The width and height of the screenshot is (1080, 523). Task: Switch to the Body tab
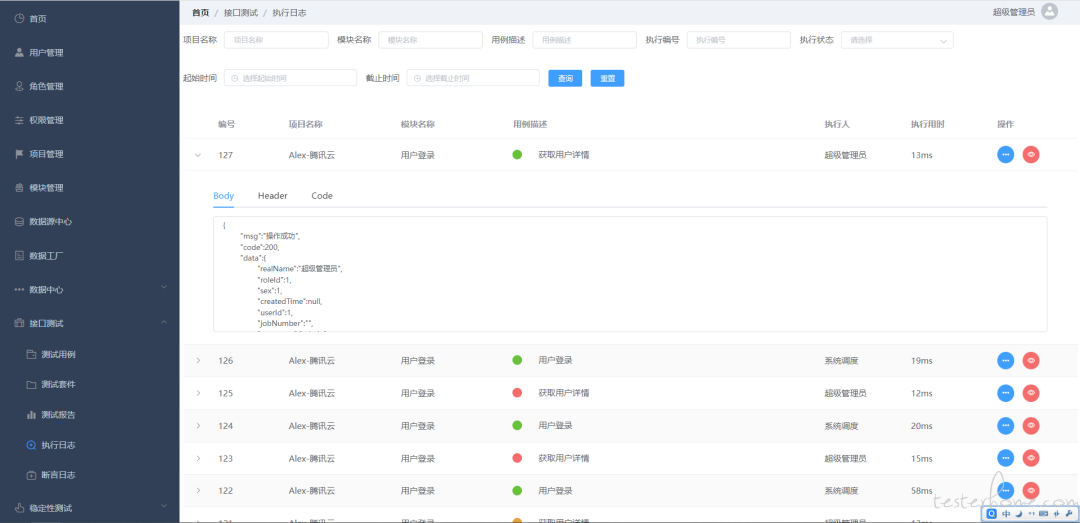[224, 196]
